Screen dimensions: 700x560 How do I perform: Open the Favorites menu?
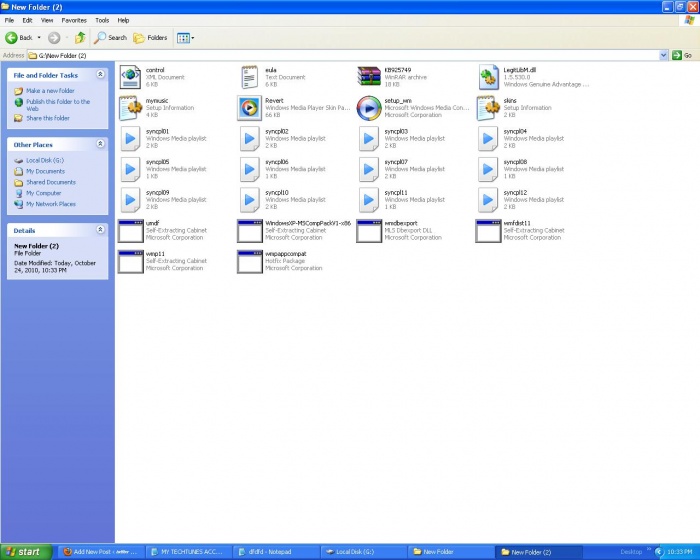pos(74,20)
